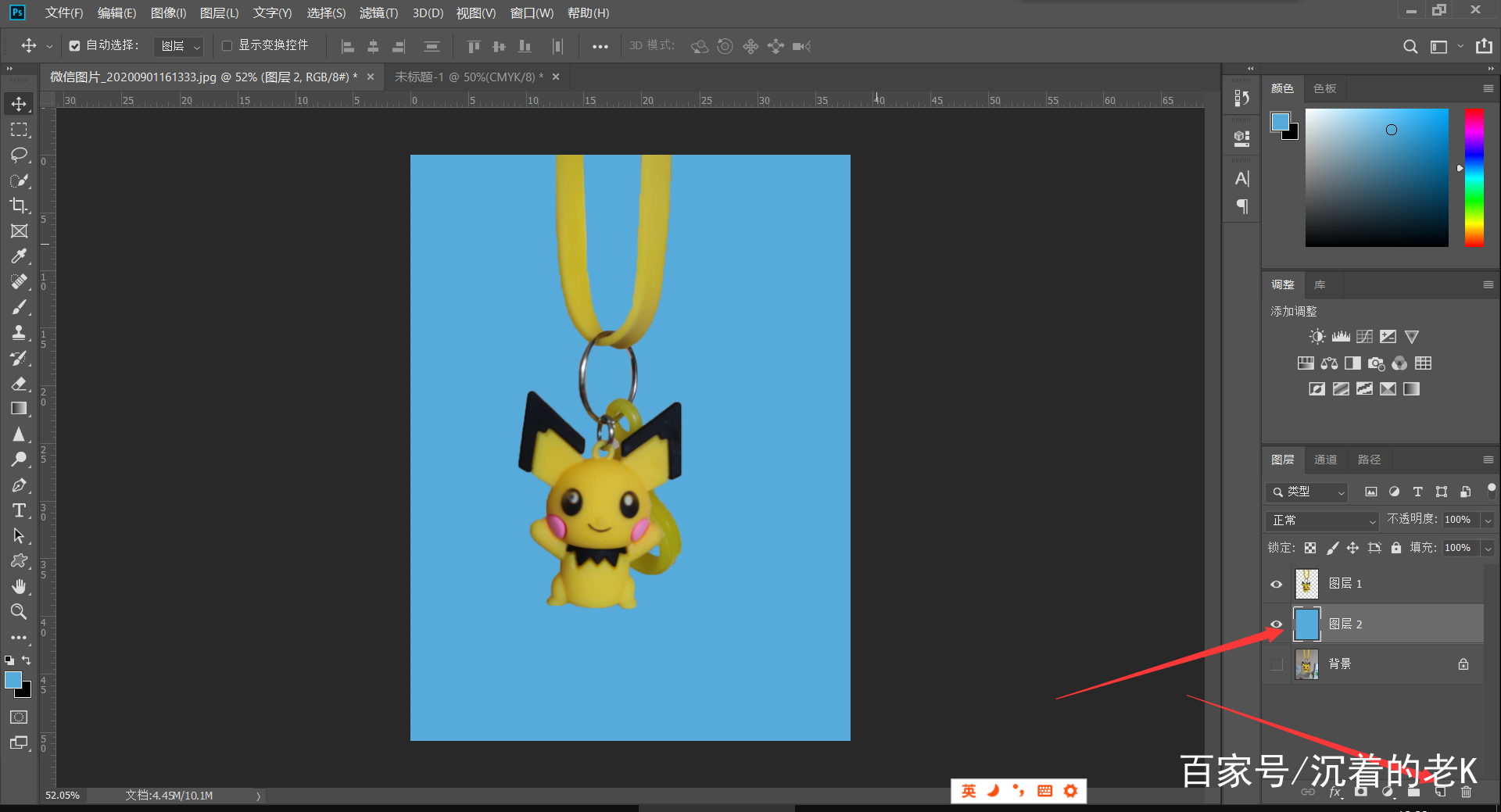Click the rainbow hue slider strip
The width and height of the screenshot is (1501, 812).
(1474, 177)
